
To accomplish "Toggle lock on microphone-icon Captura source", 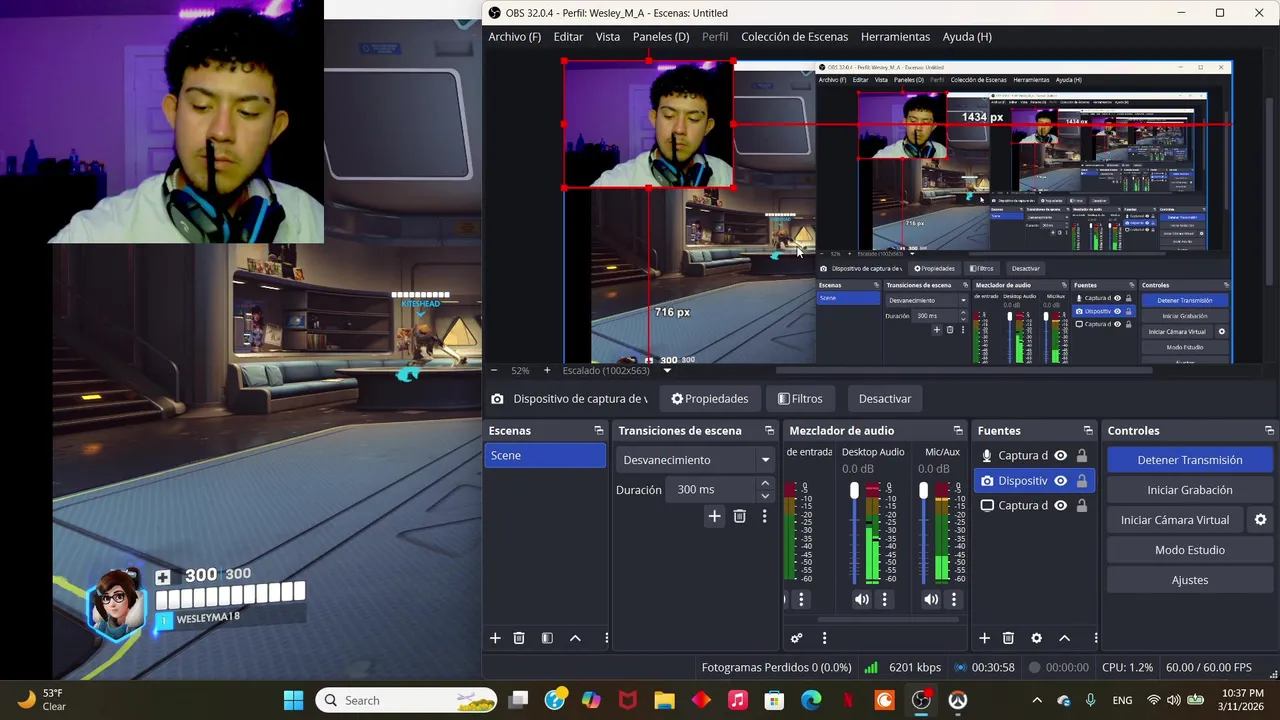I will tap(1081, 456).
